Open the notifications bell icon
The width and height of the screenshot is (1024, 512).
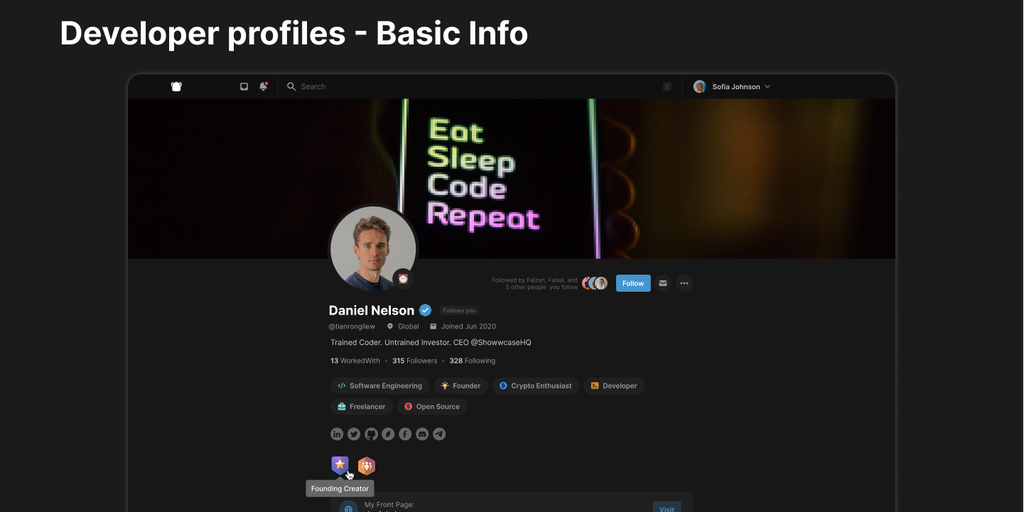pyautogui.click(x=263, y=86)
